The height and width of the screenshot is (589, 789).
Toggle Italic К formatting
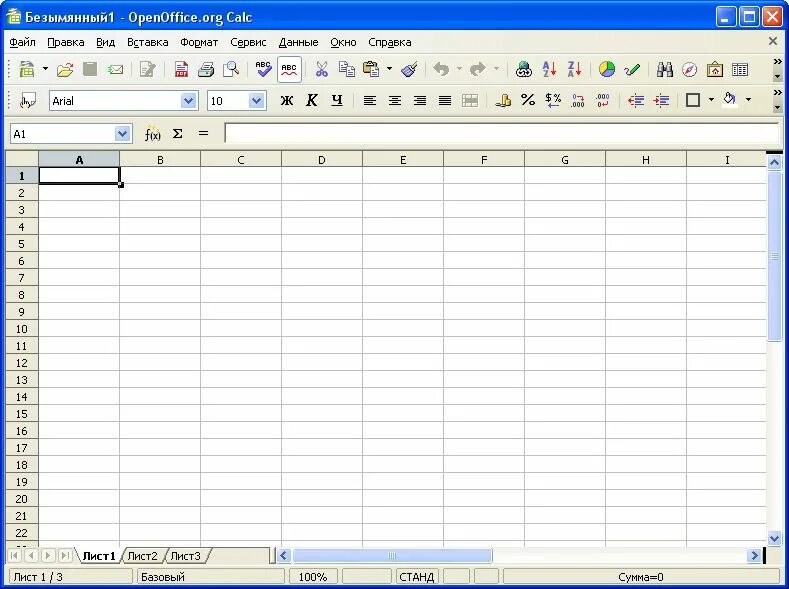pyautogui.click(x=311, y=101)
